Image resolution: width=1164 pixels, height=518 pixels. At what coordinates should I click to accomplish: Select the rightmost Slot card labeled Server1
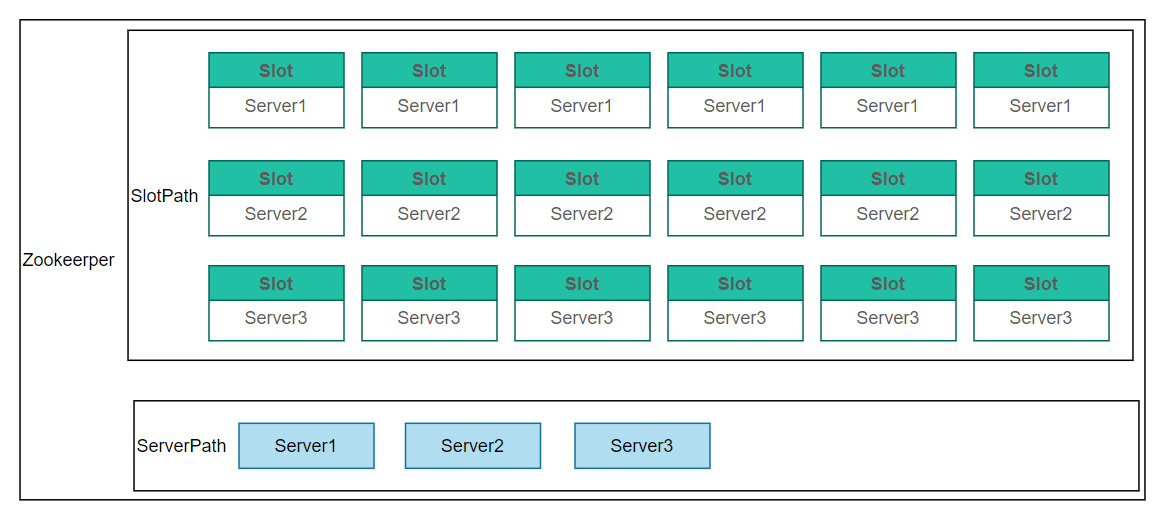1041,90
